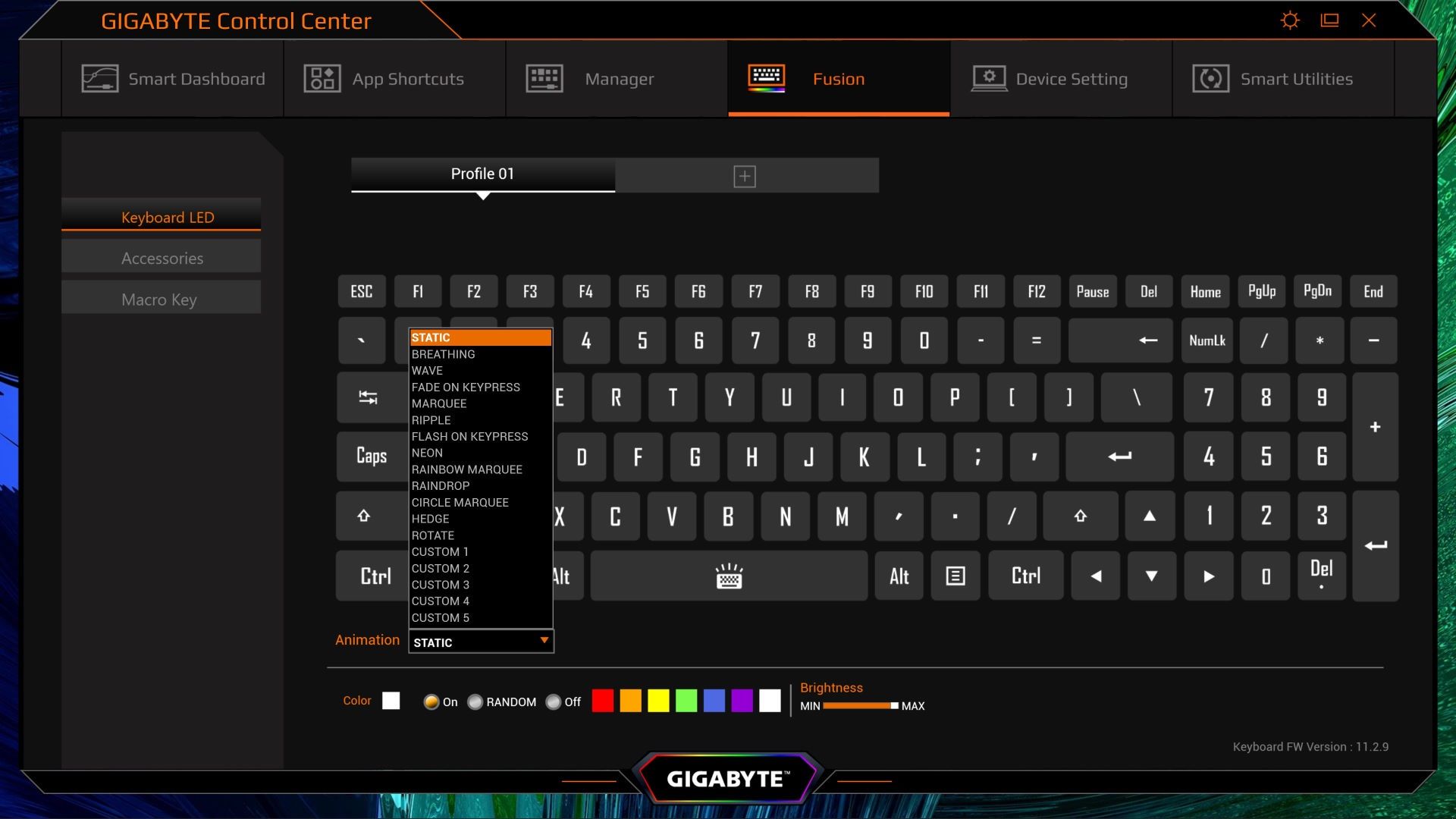Click the Pause key

click(1093, 291)
